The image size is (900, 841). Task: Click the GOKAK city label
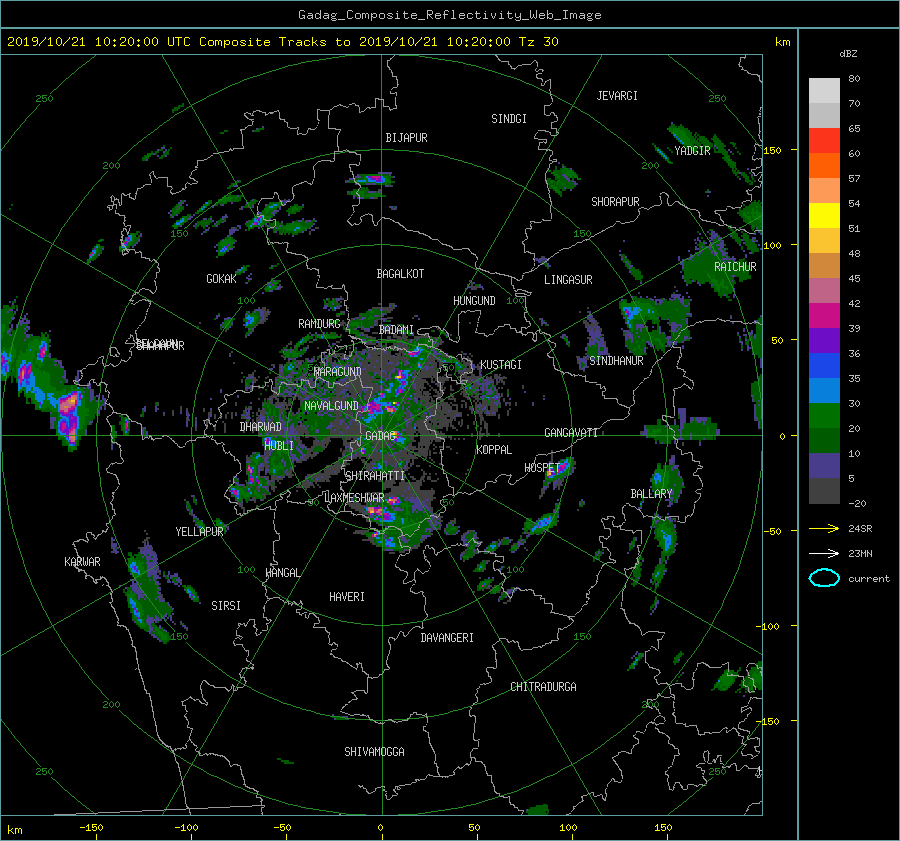pos(222,279)
